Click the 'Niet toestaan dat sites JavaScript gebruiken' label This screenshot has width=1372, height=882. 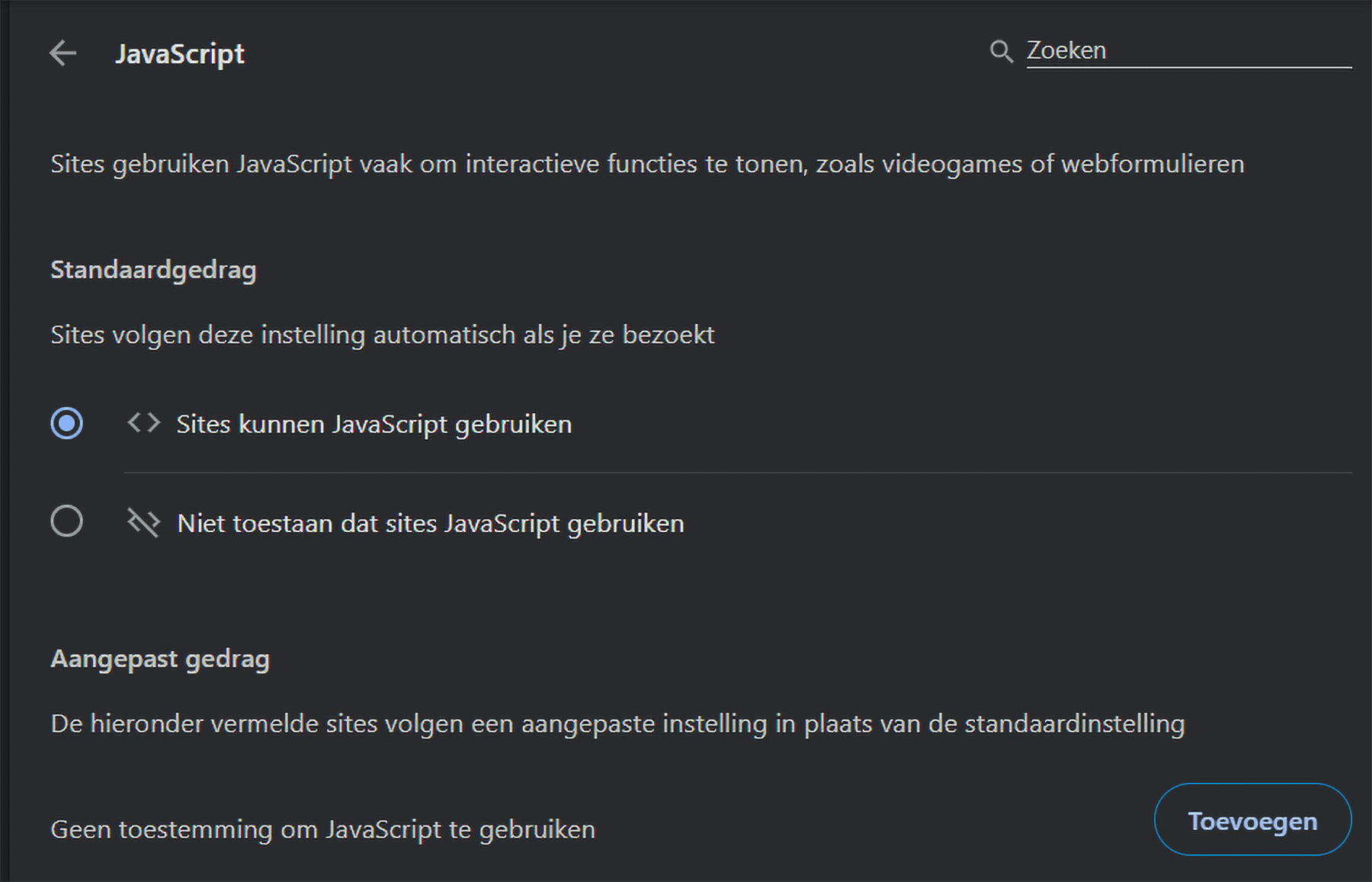click(430, 524)
